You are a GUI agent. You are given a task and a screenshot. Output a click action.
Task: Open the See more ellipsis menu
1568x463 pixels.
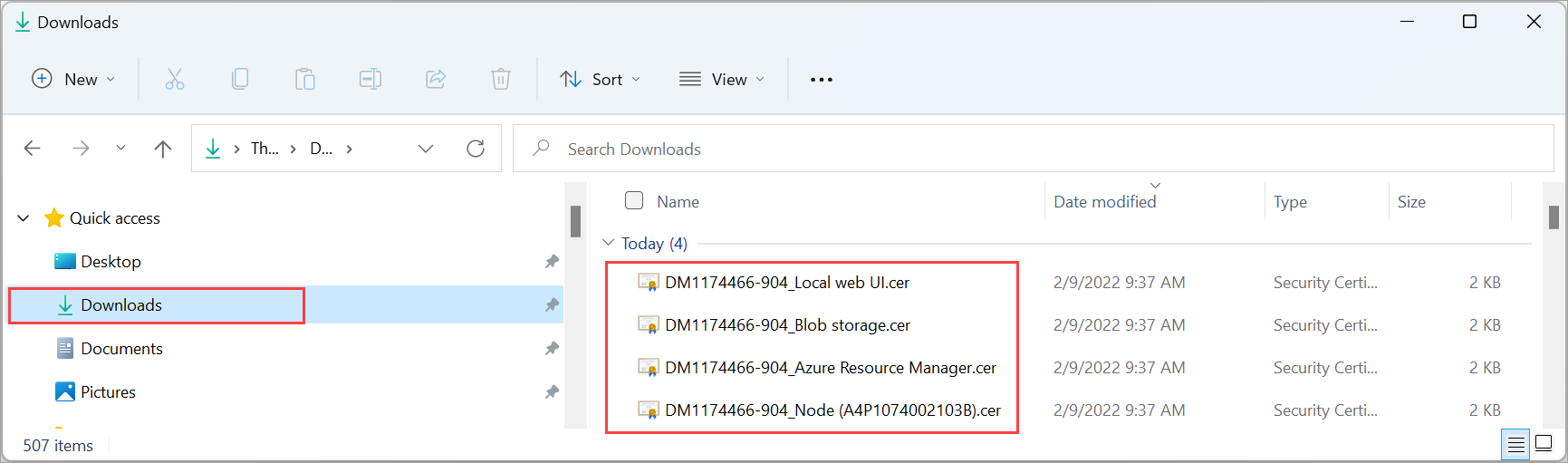click(x=822, y=80)
